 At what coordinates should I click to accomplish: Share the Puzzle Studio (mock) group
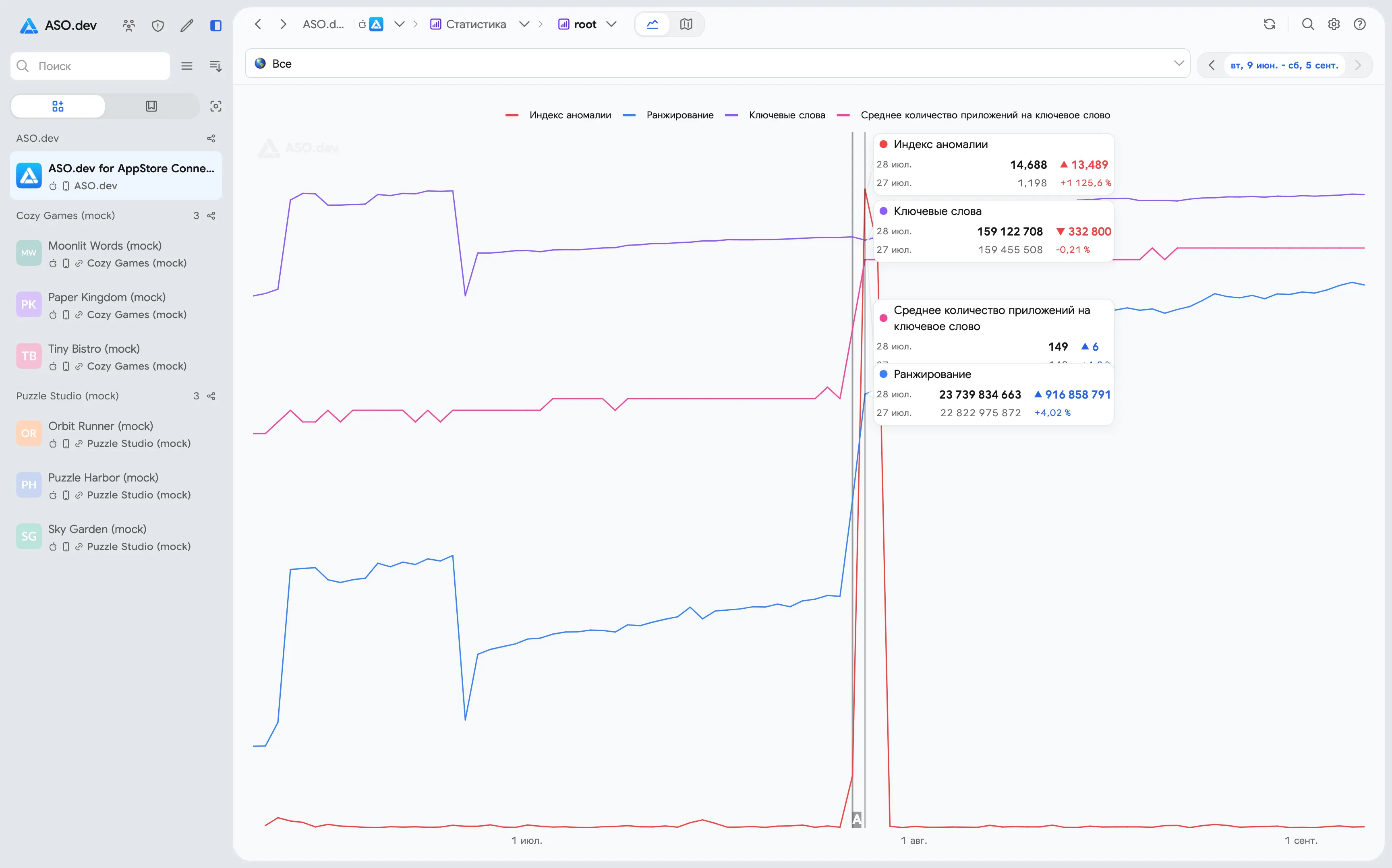[x=211, y=396]
